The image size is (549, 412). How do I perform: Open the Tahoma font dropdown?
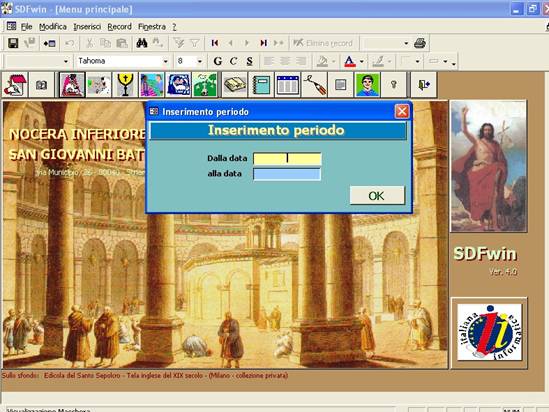pyautogui.click(x=166, y=62)
